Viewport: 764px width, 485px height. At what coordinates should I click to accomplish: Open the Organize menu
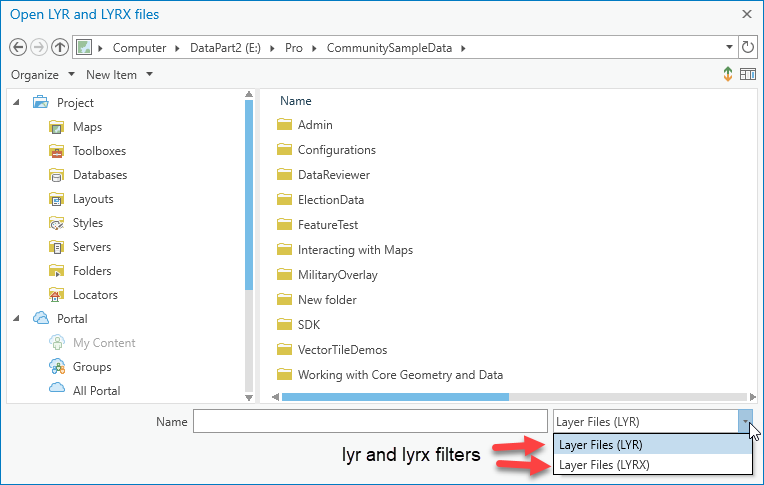pos(43,75)
